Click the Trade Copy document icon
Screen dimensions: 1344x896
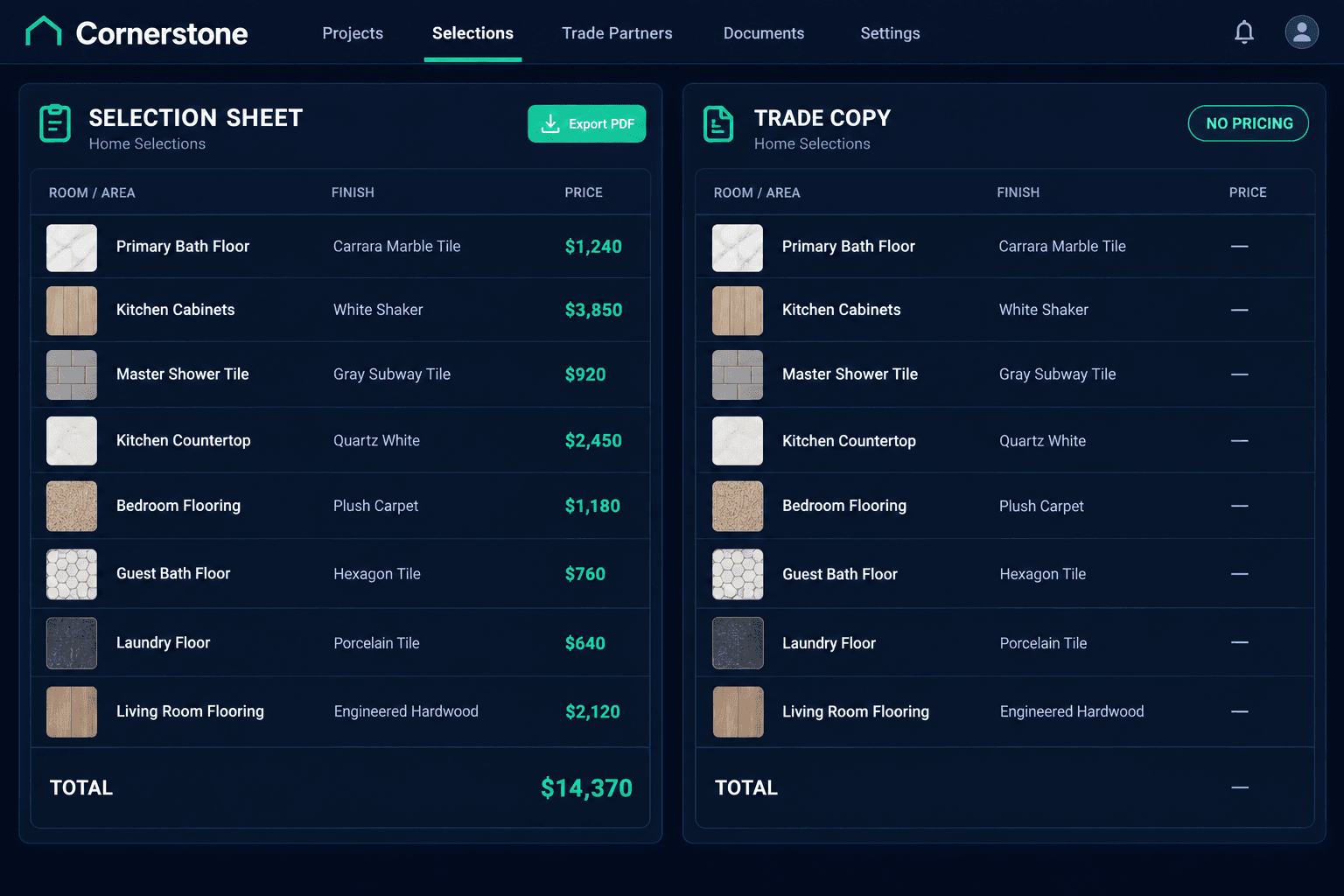[718, 123]
